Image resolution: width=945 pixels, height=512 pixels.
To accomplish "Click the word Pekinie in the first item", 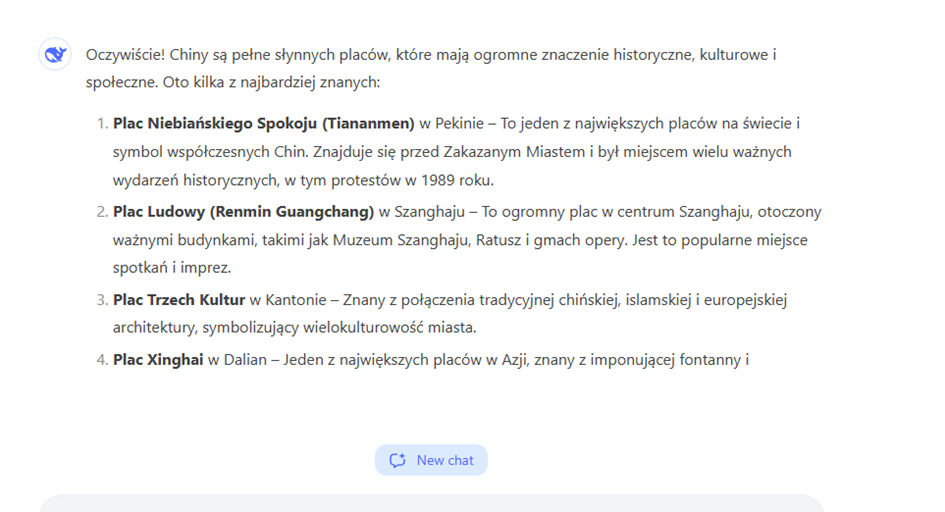I will click(x=458, y=124).
